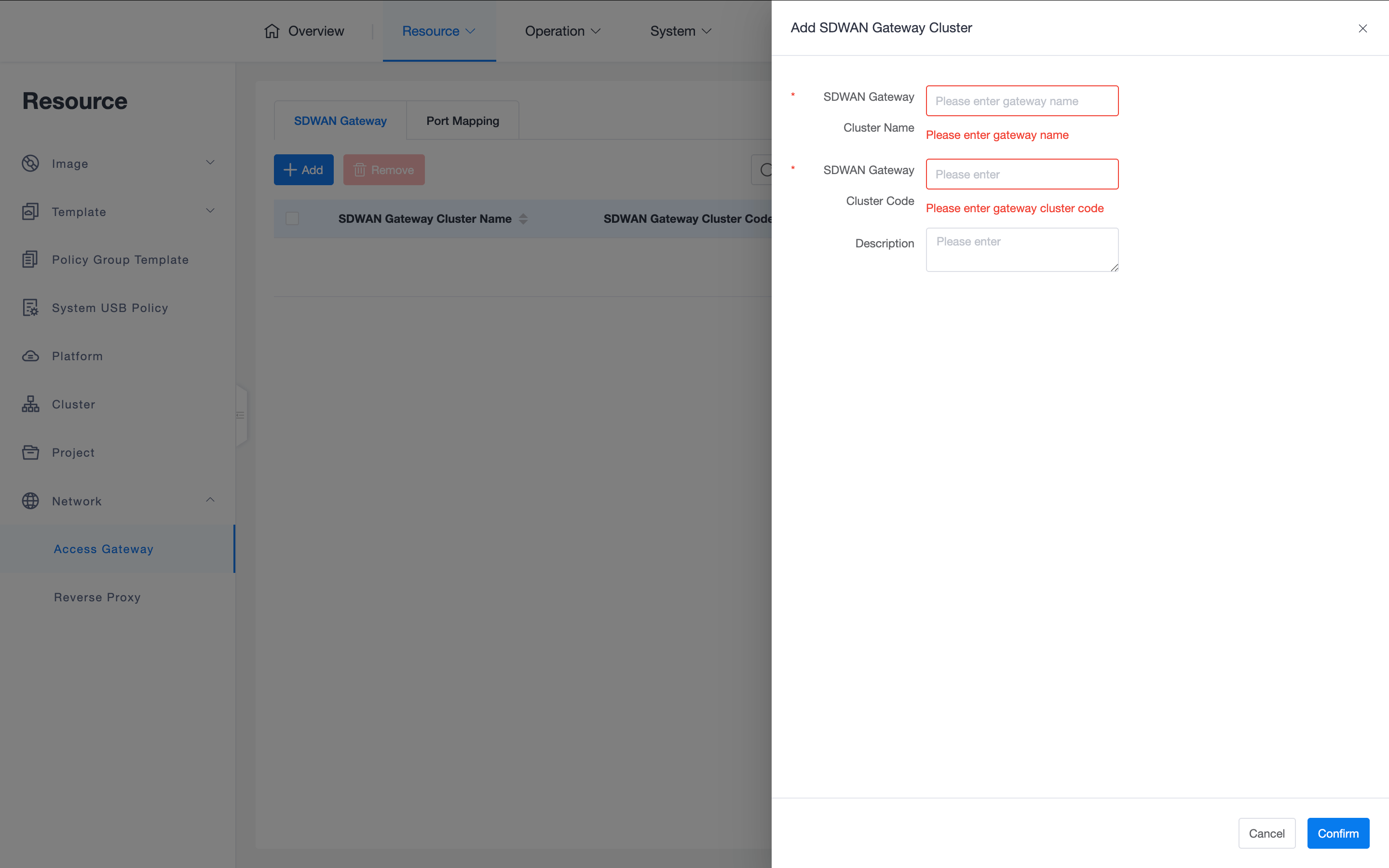Viewport: 1389px width, 868px height.
Task: Toggle the select-all checkbox in table header
Action: pyautogui.click(x=292, y=219)
